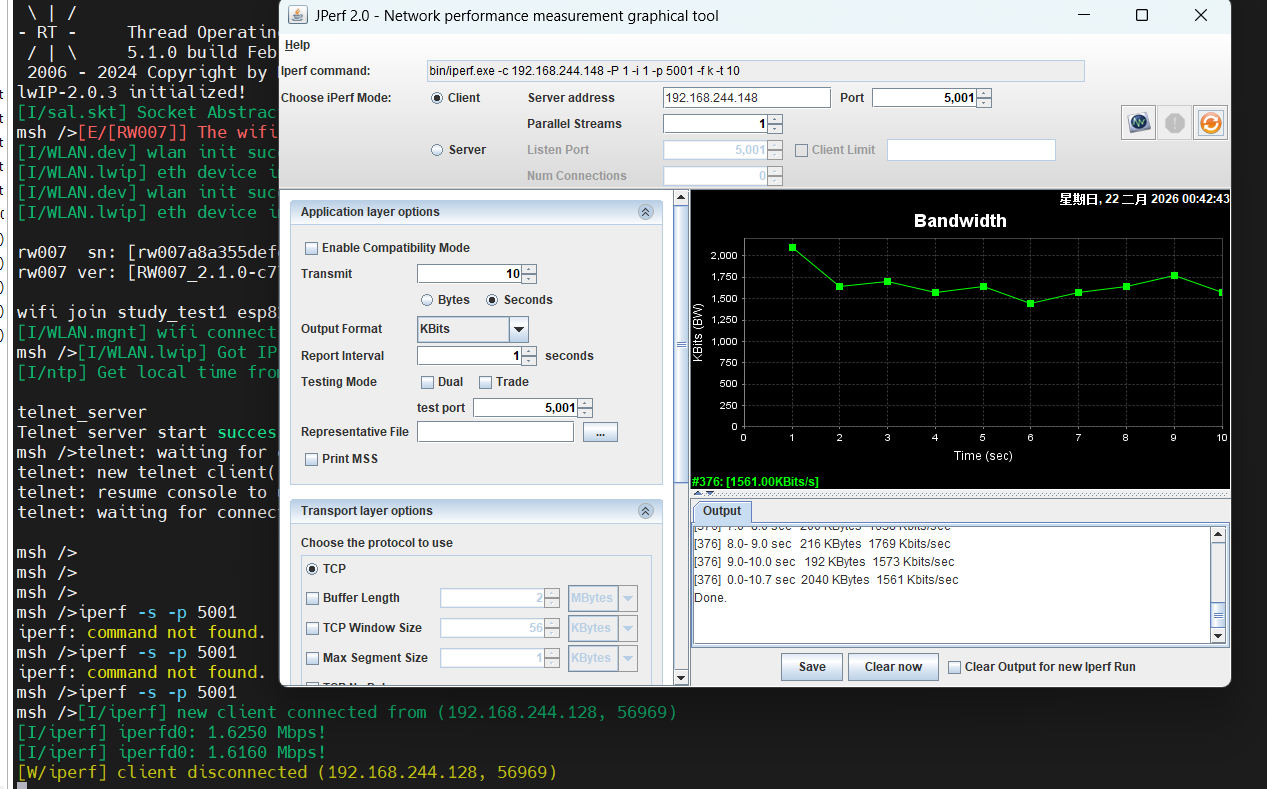Enable Trade testing mode
The width and height of the screenshot is (1267, 789).
pos(485,382)
